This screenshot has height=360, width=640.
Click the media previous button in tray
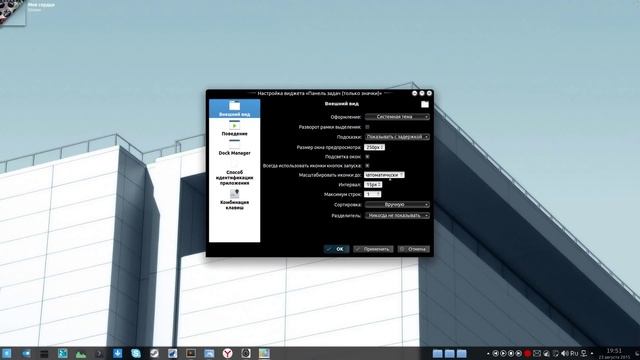pyautogui.click(x=495, y=353)
